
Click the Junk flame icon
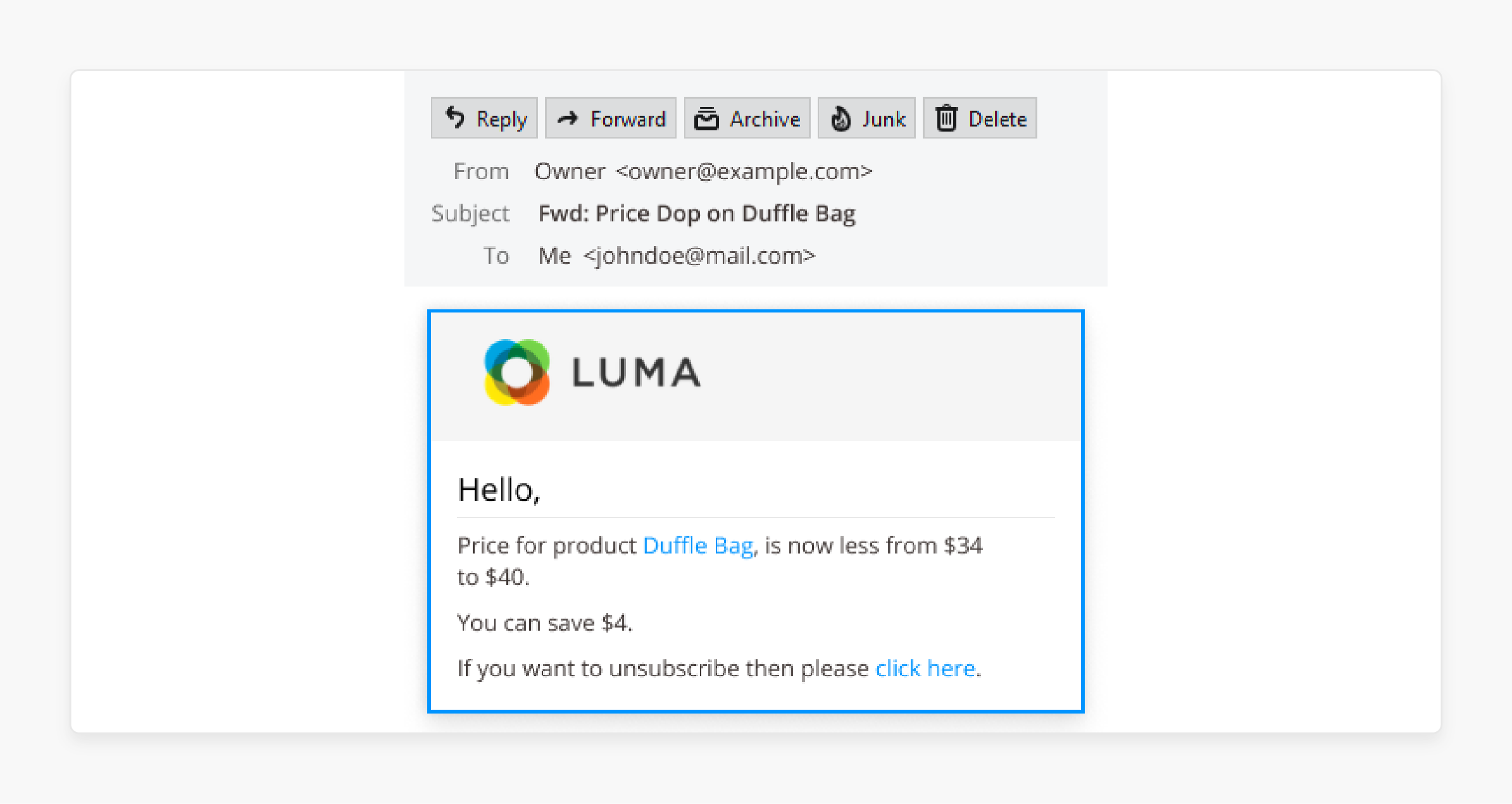tap(840, 118)
